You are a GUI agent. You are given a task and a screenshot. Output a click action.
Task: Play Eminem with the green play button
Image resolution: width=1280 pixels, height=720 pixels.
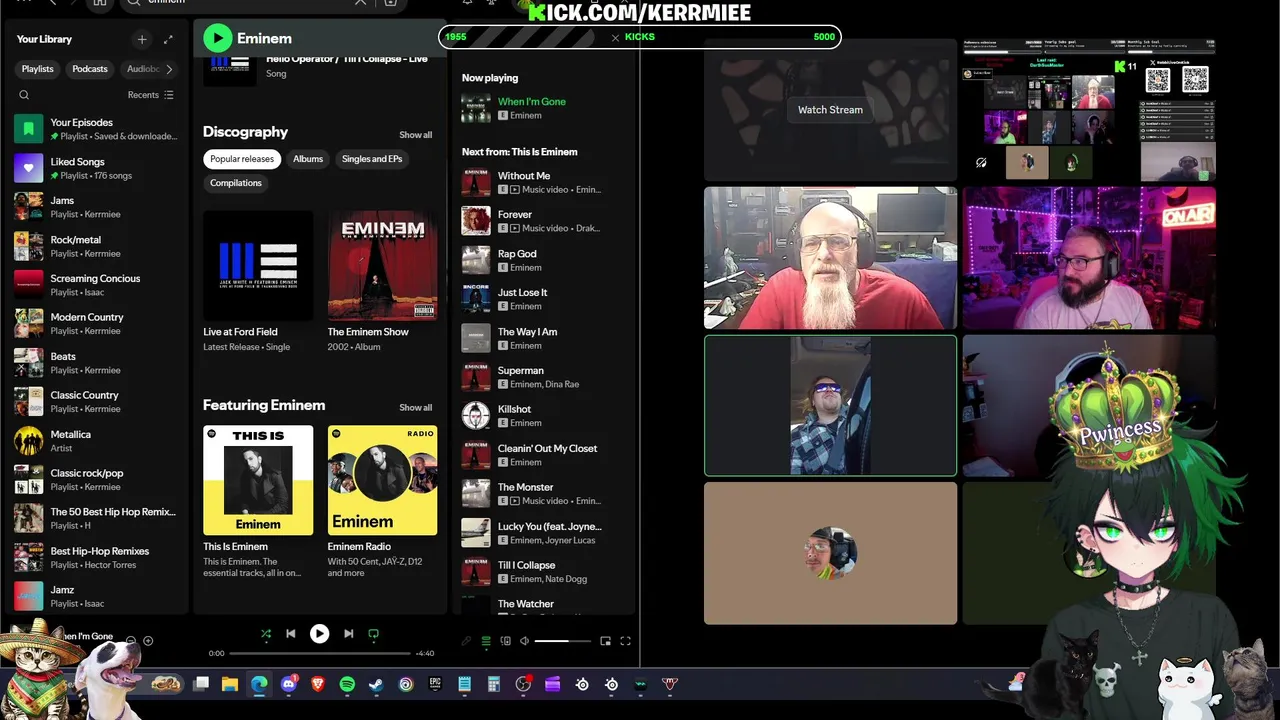pos(217,38)
